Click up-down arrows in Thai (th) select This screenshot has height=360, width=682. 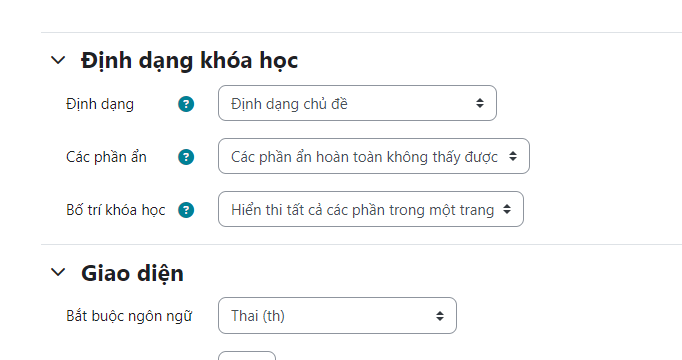pos(440,316)
